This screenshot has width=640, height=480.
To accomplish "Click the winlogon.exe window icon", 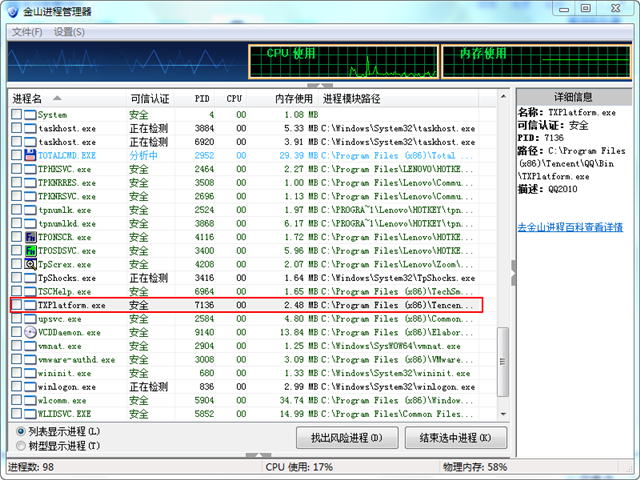I will tap(30, 387).
